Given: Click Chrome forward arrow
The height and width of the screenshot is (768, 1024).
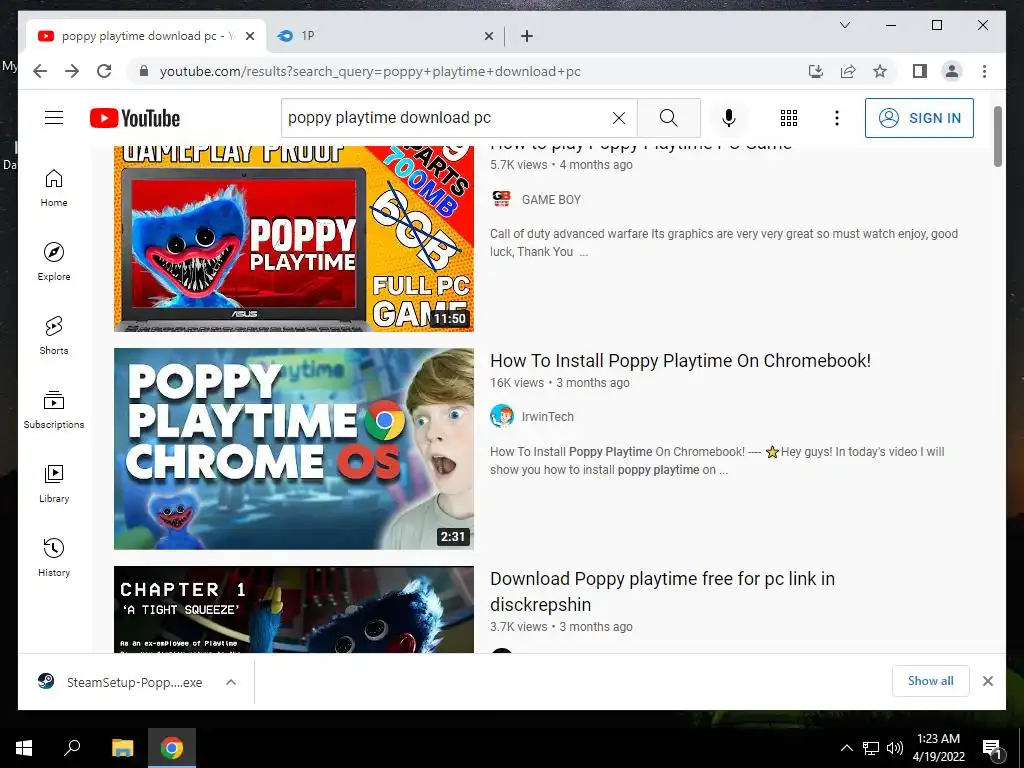Looking at the screenshot, I should 72,71.
